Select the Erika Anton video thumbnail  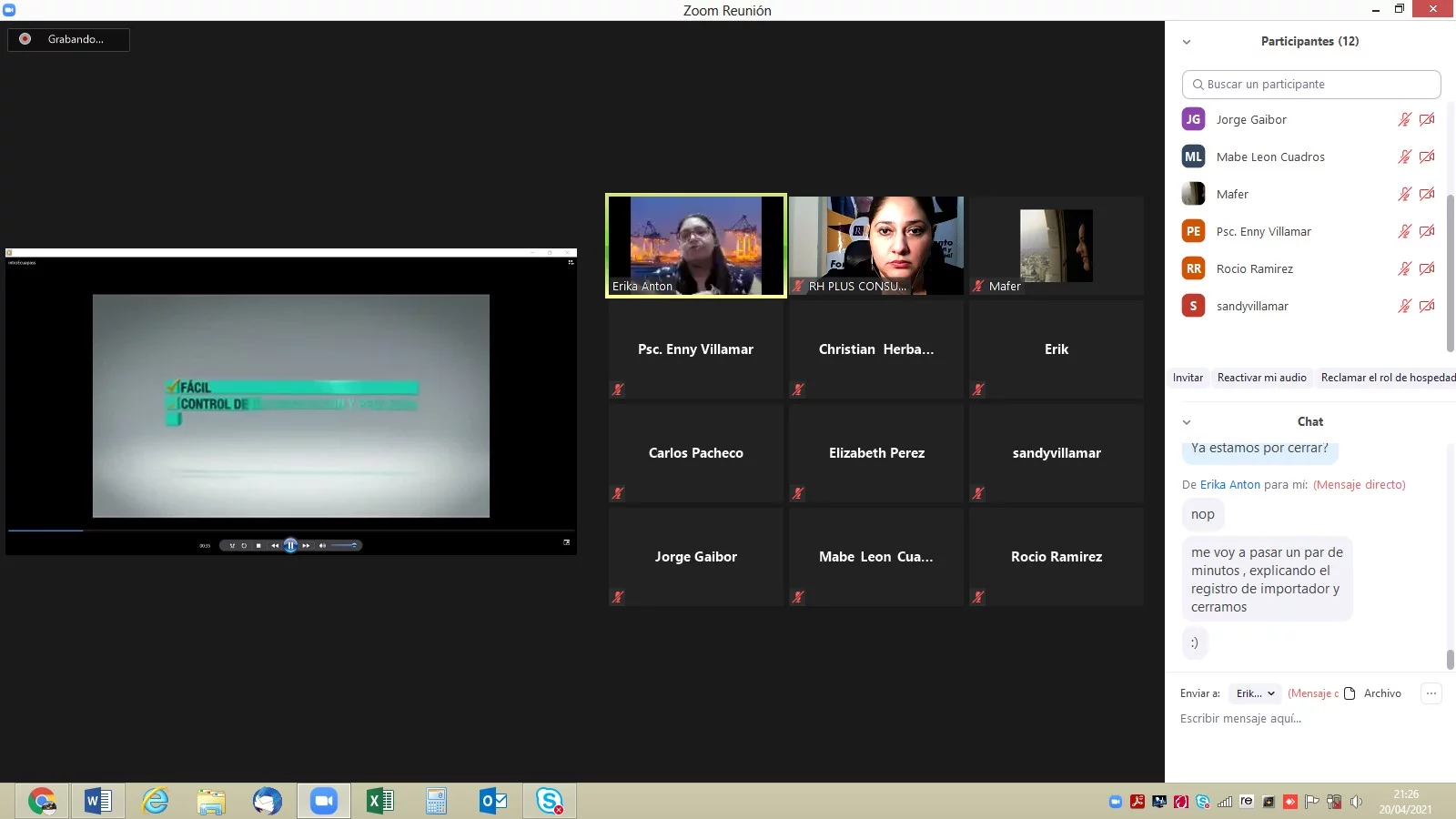(696, 246)
